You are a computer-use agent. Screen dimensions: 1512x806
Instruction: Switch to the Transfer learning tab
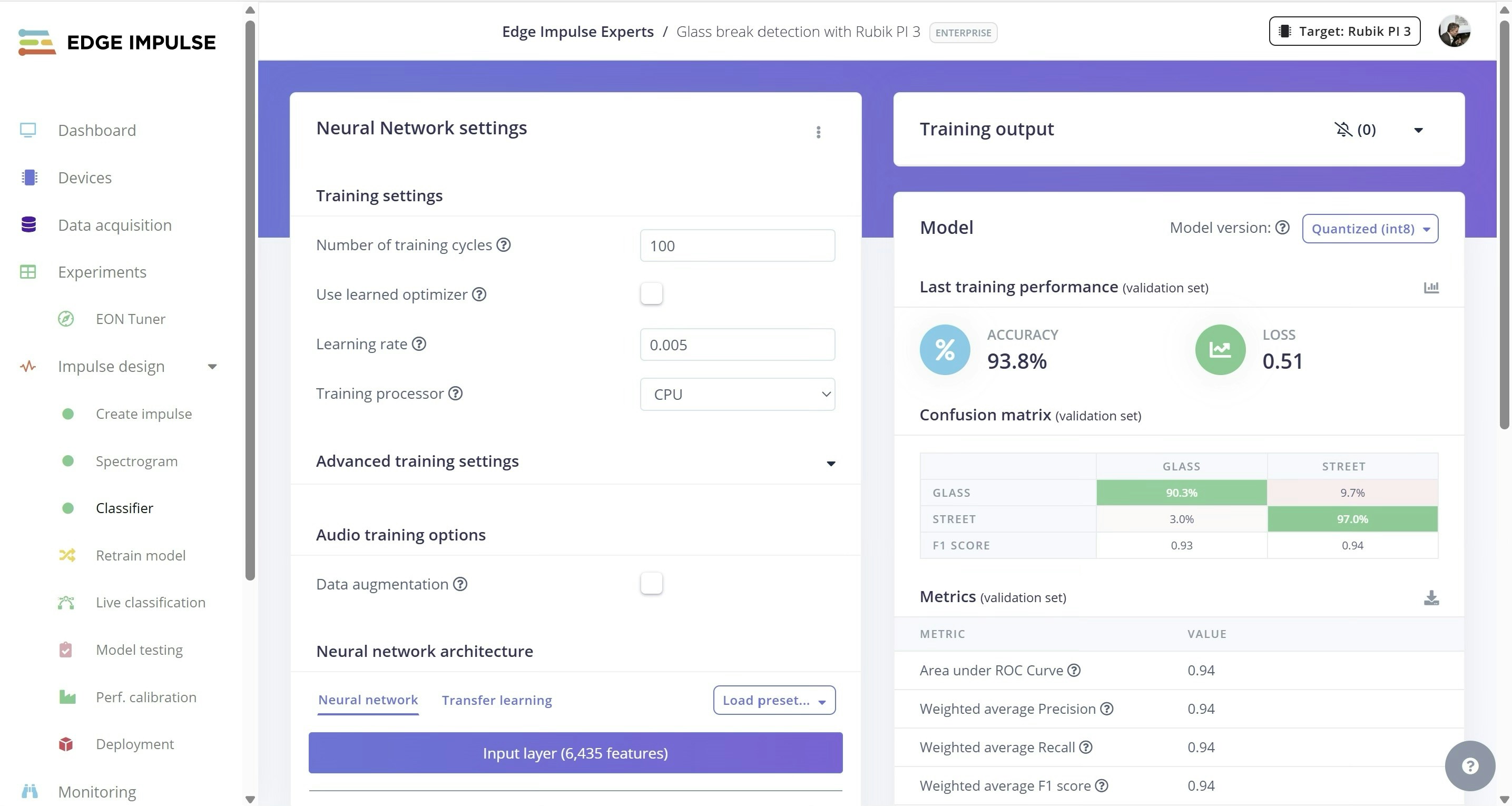(497, 700)
